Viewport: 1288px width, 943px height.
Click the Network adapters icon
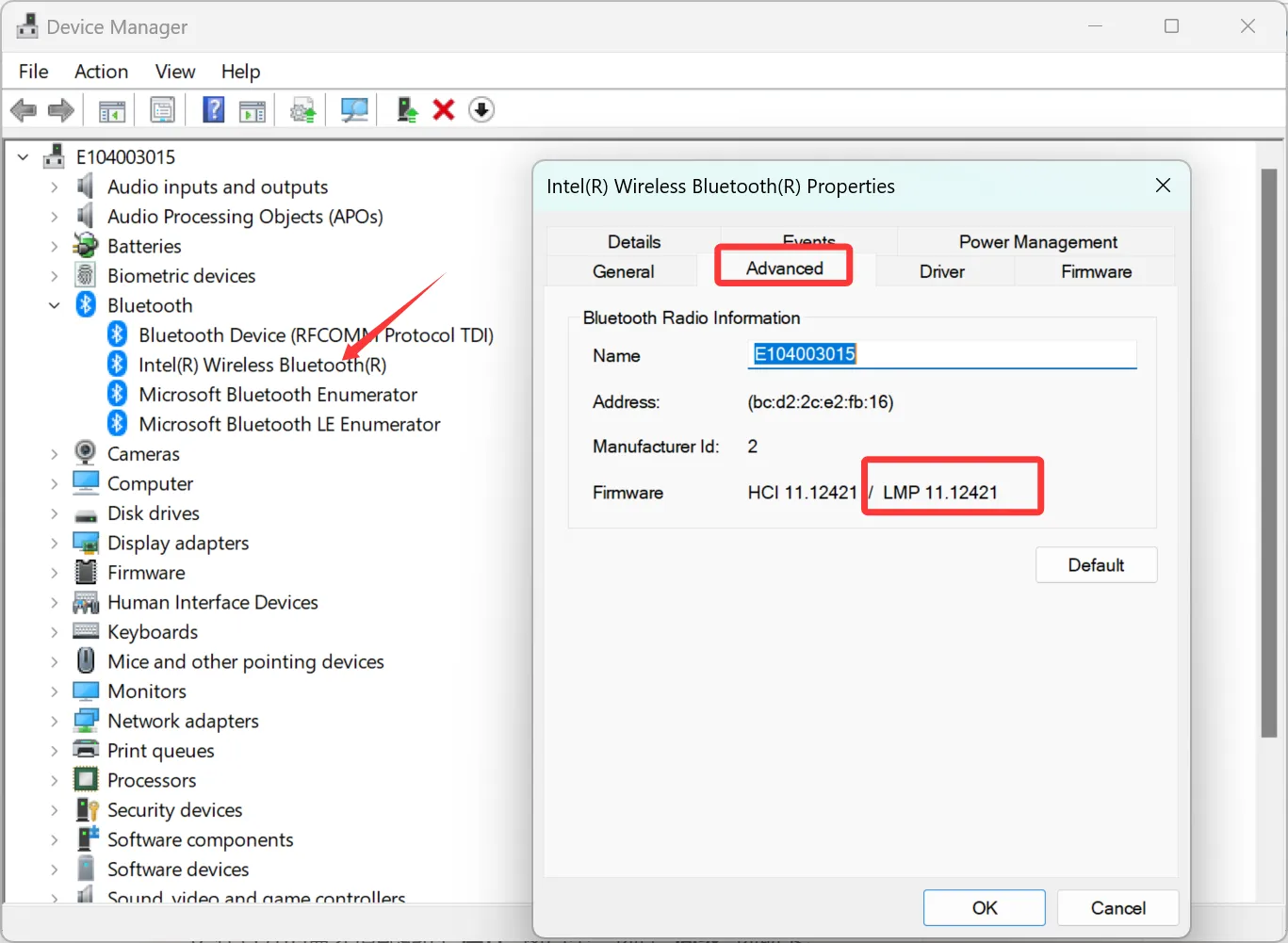point(86,721)
